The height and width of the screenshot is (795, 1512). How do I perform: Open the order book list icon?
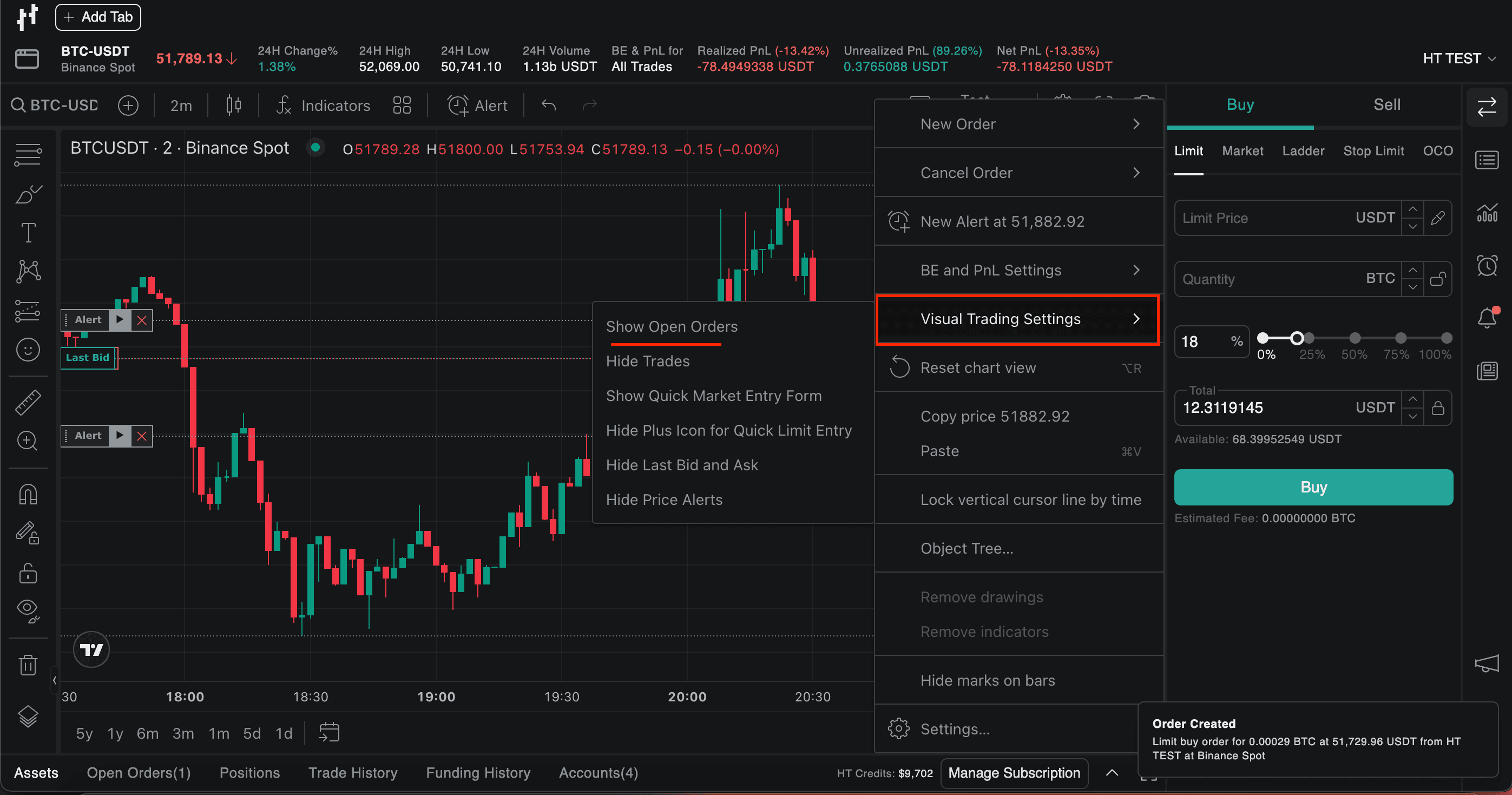point(1487,160)
